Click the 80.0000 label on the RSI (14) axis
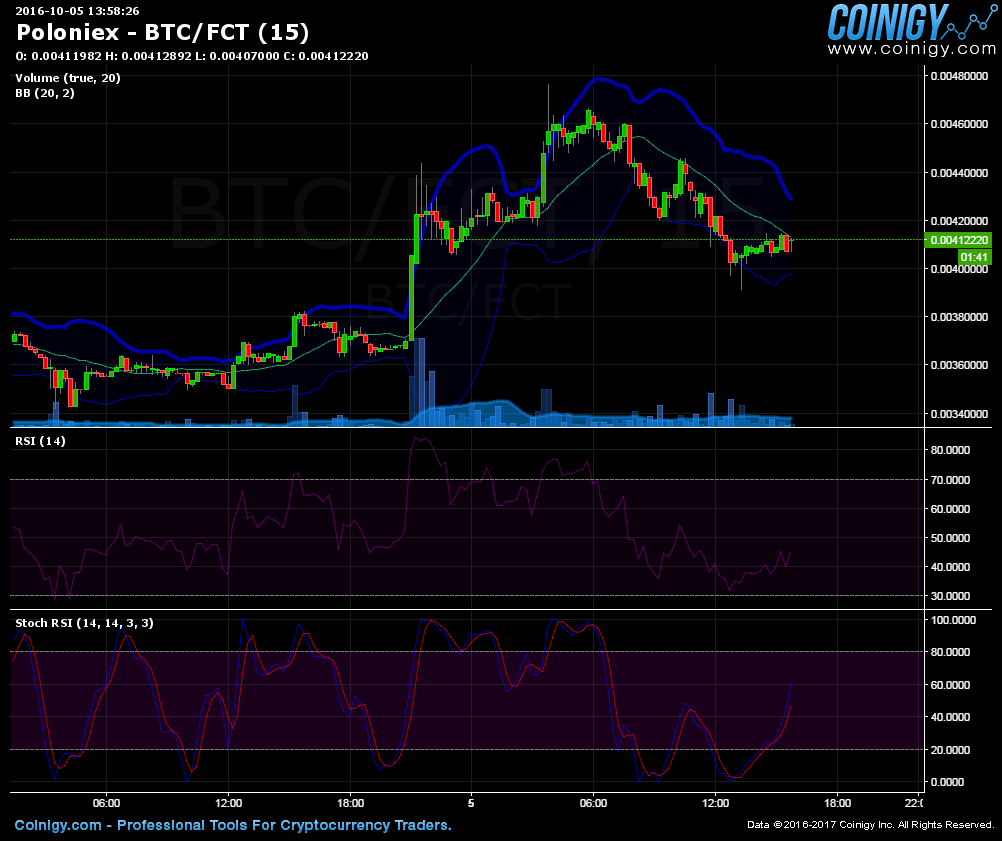The width and height of the screenshot is (1002, 841). 950,450
